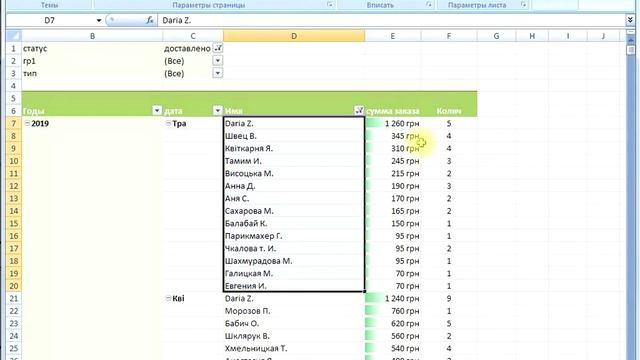
Task: Open the Параметры листа dialog launcher
Action: coord(524,5)
